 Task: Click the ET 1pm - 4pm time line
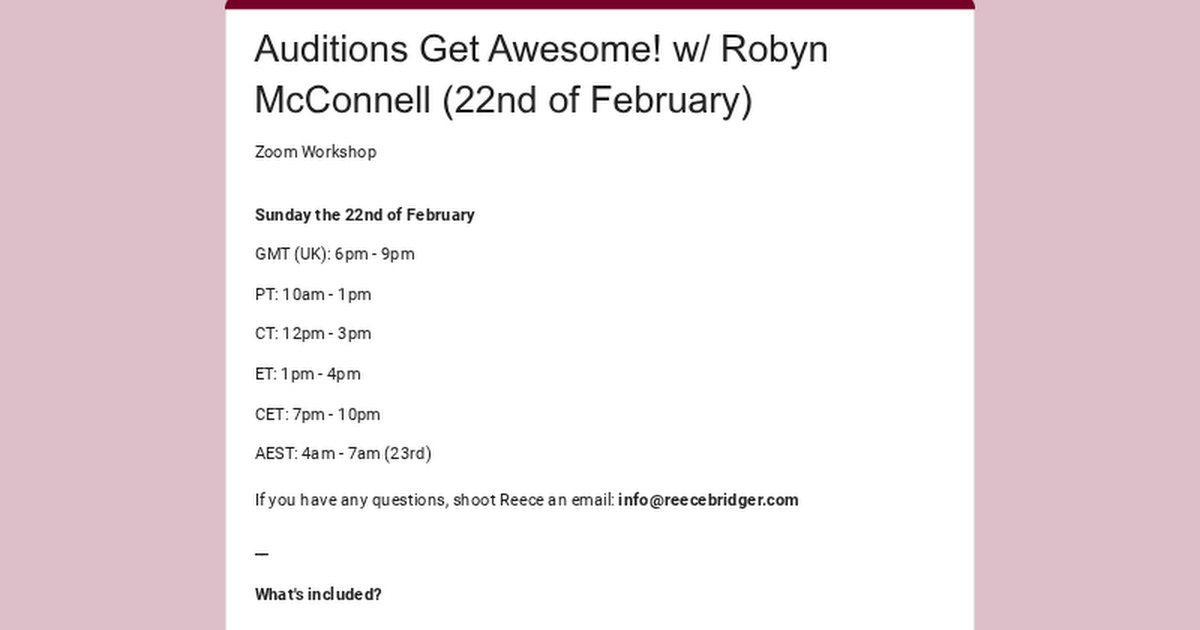click(x=307, y=374)
